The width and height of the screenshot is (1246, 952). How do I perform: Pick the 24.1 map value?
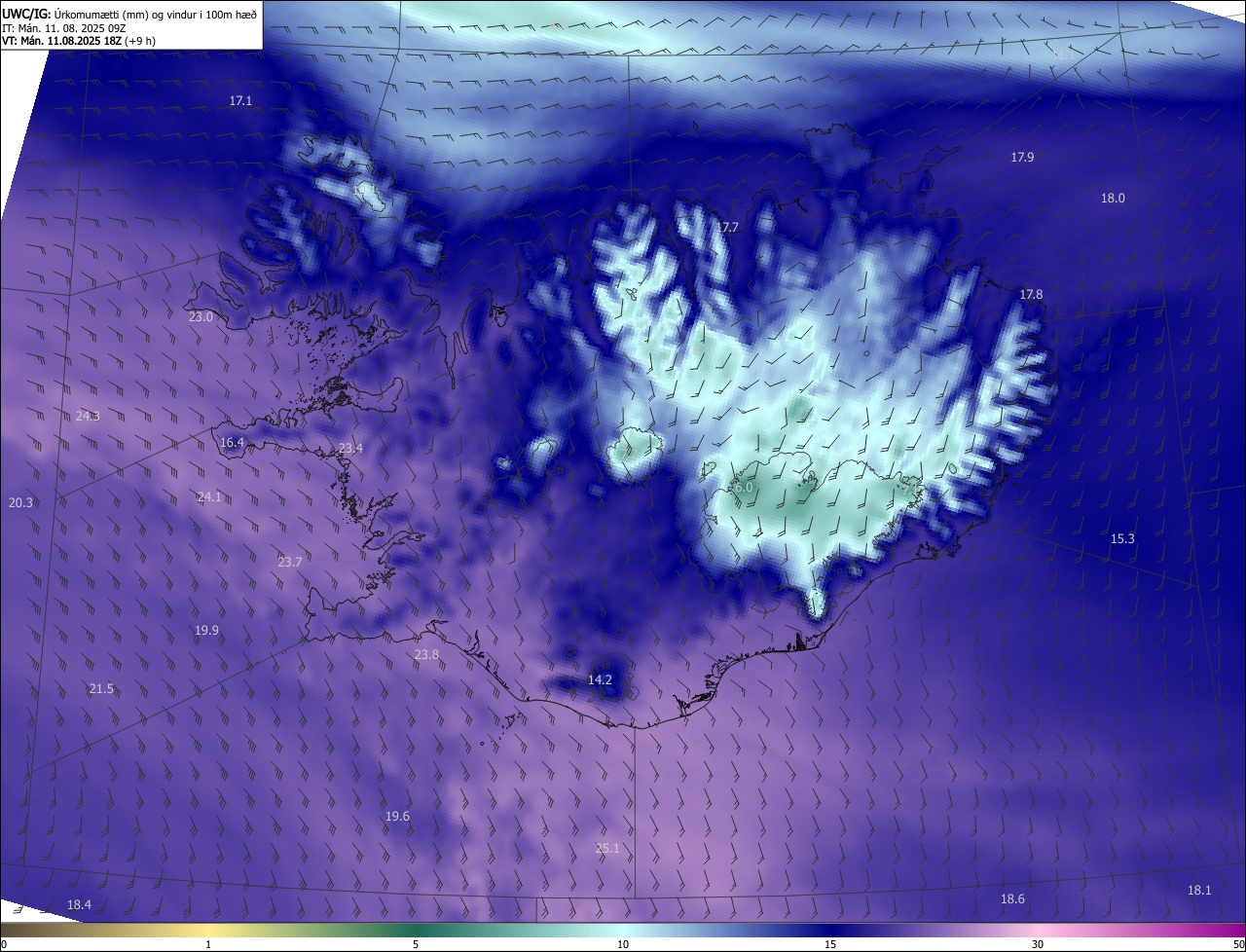209,497
